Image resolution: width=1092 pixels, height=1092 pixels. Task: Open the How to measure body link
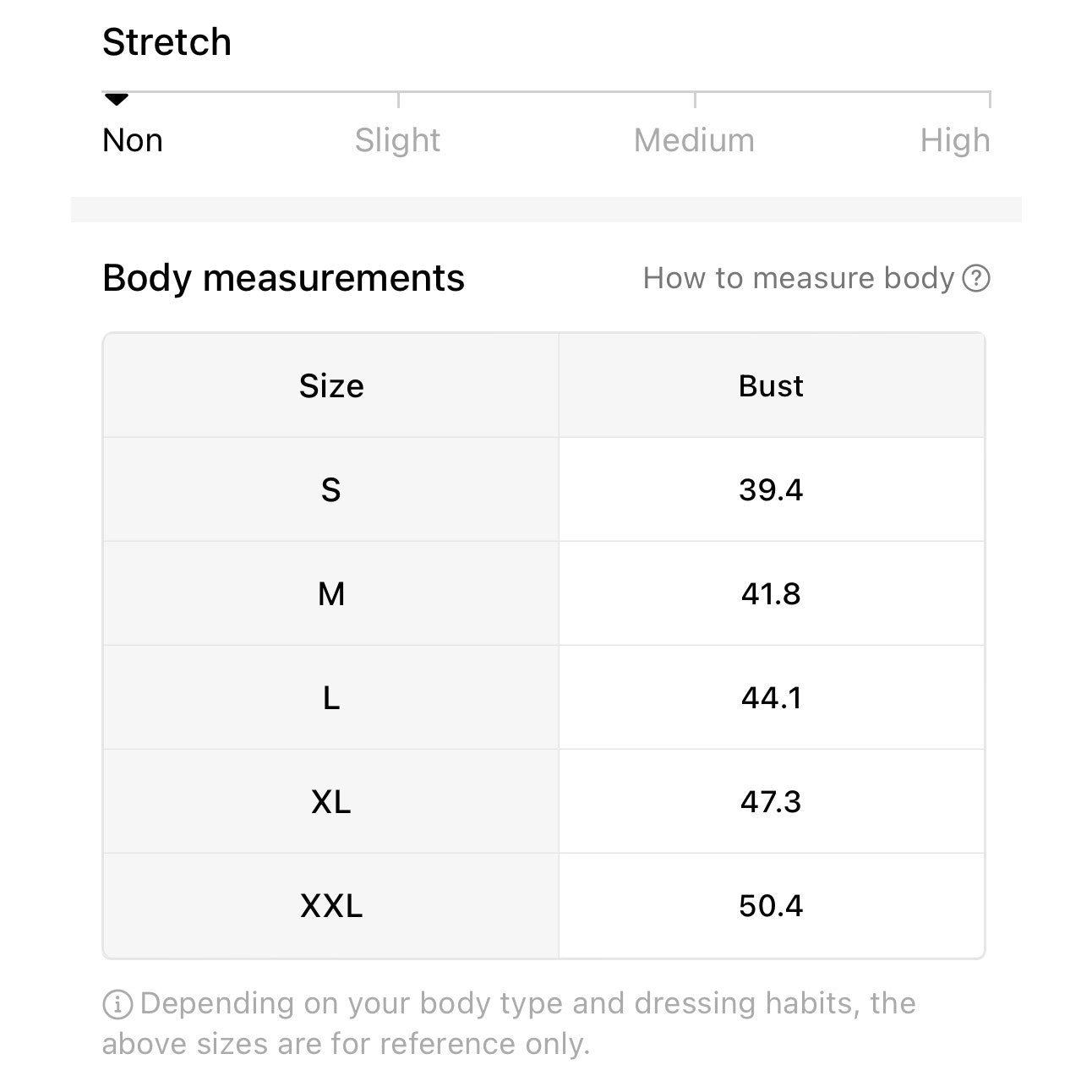(x=799, y=278)
